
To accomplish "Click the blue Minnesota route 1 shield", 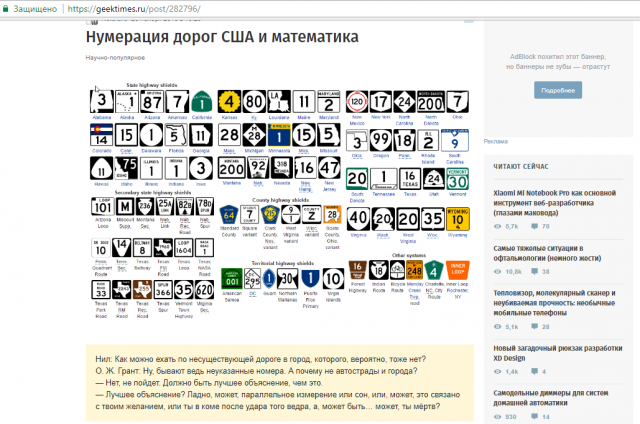I will (x=279, y=135).
